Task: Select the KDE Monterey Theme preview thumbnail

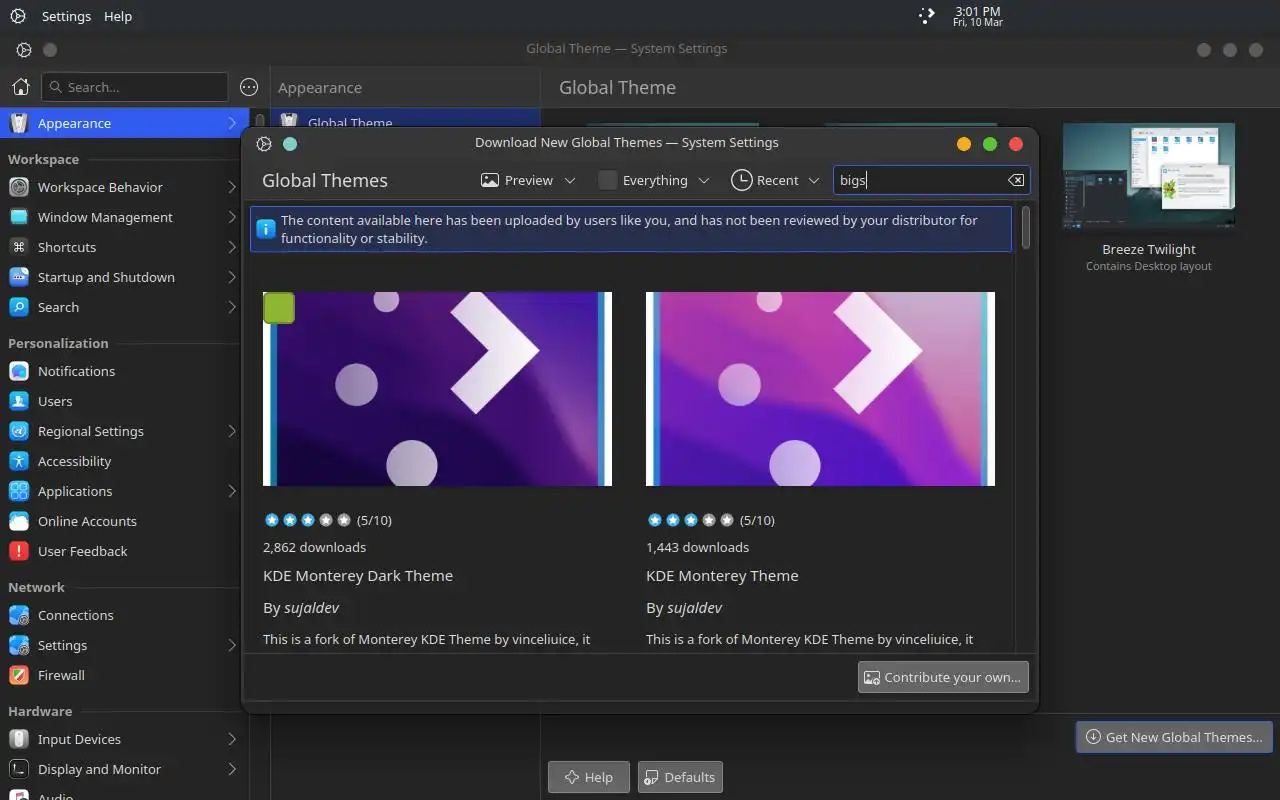Action: [820, 389]
